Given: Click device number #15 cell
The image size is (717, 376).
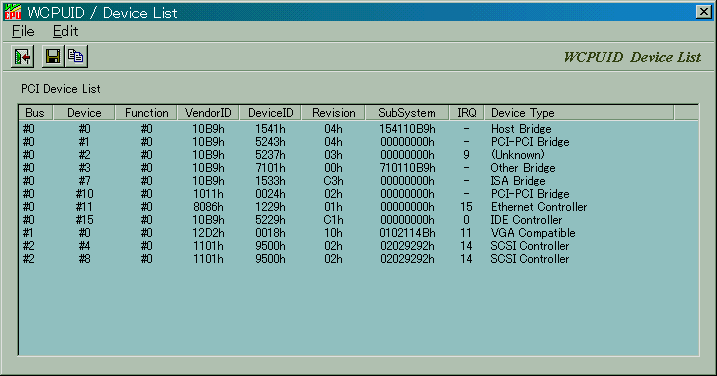Looking at the screenshot, I should click(x=84, y=220).
